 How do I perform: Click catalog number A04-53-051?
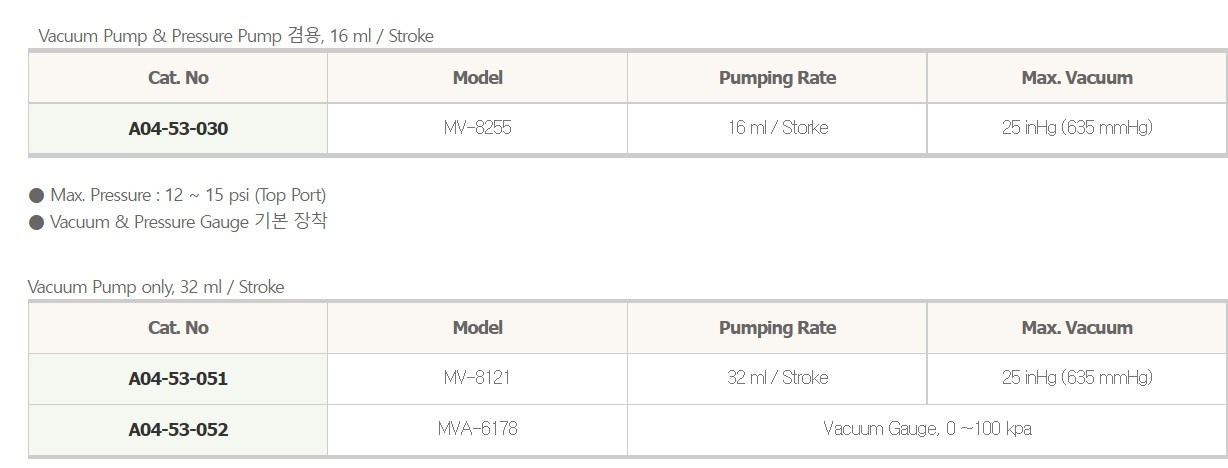[178, 379]
